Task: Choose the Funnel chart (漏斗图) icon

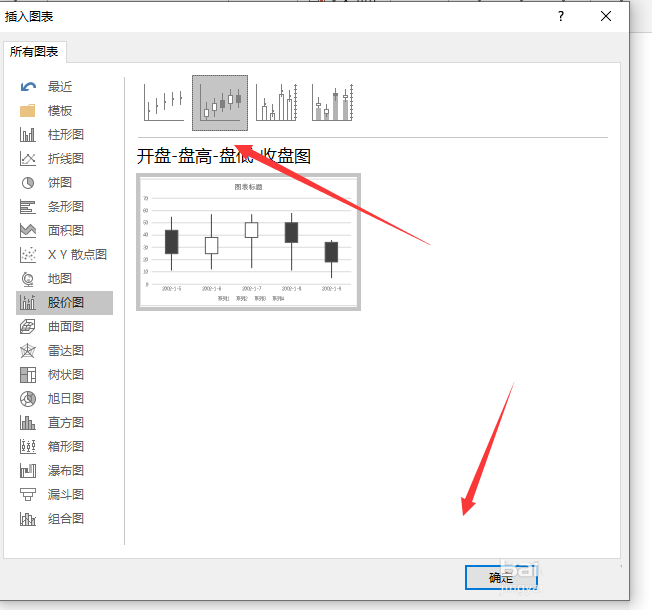Action: coord(28,494)
